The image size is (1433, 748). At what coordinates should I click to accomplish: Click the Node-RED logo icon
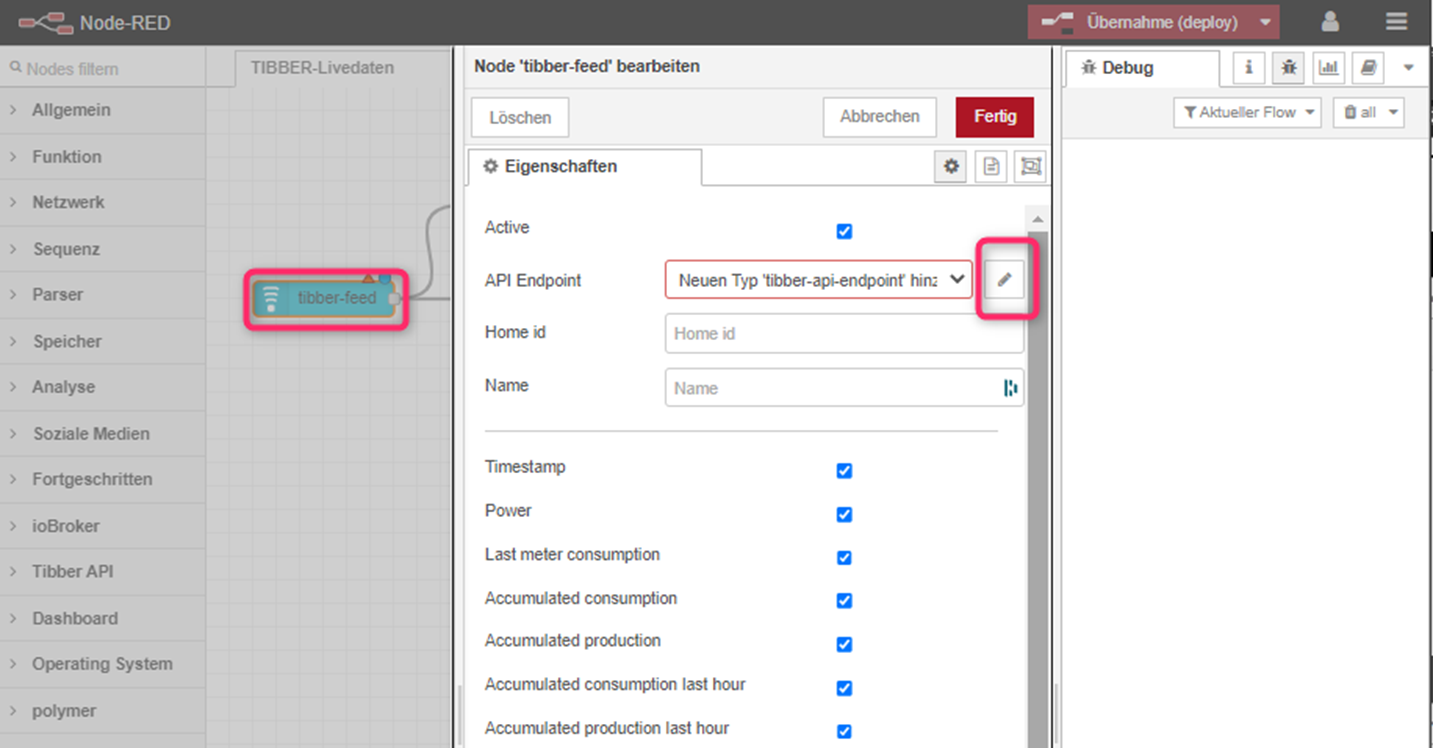(47, 21)
